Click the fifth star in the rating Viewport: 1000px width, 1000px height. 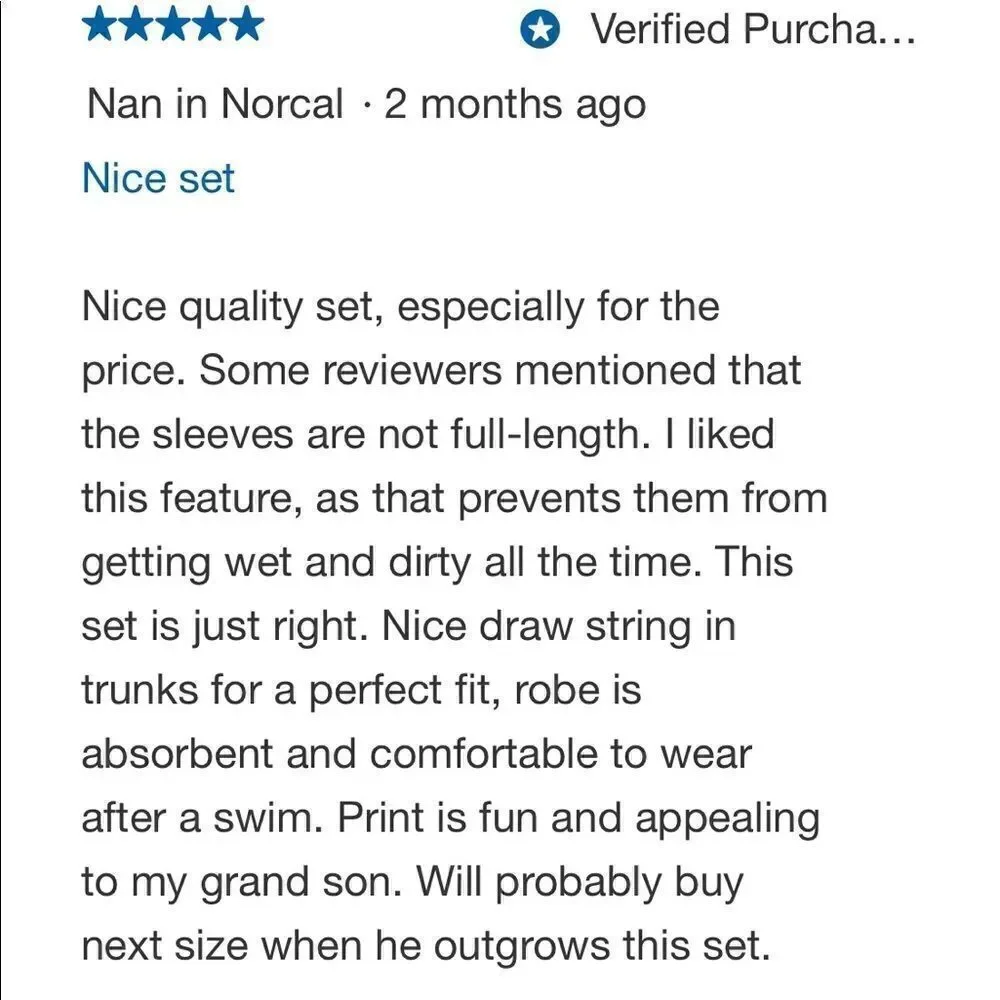(x=246, y=26)
